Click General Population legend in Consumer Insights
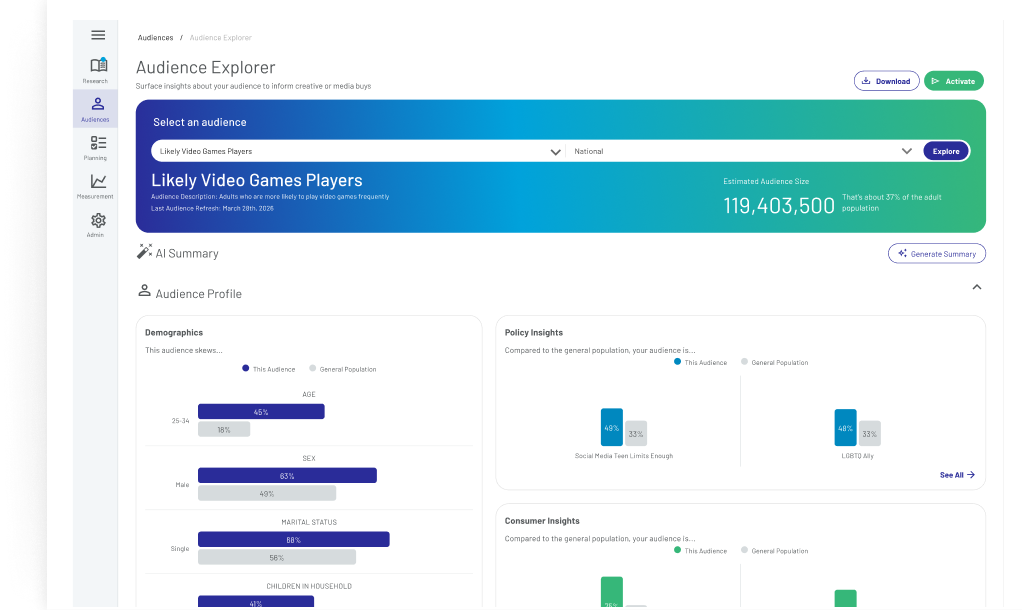 [774, 551]
